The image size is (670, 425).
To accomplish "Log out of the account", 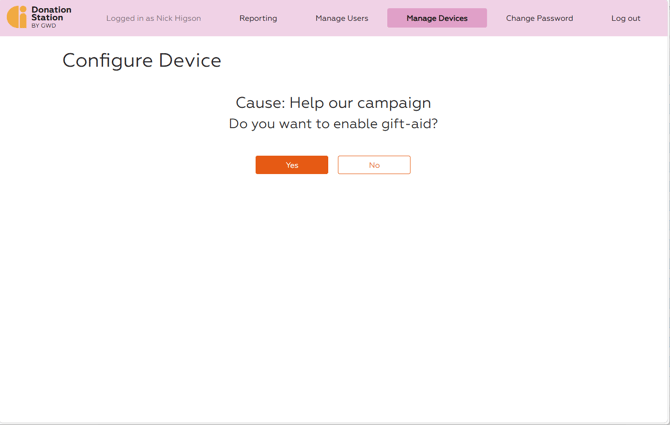I will point(626,18).
